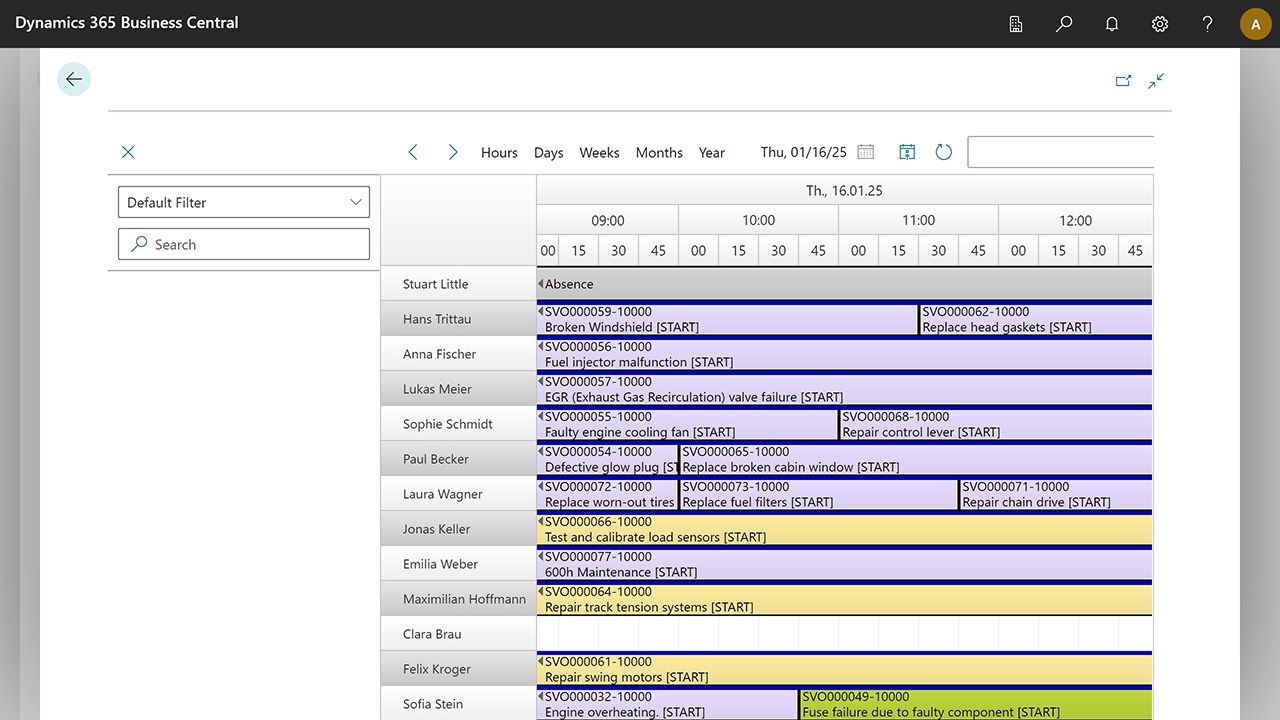Viewport: 1280px width, 720px height.
Task: Click the back arrow to leave the page
Action: tap(73, 79)
